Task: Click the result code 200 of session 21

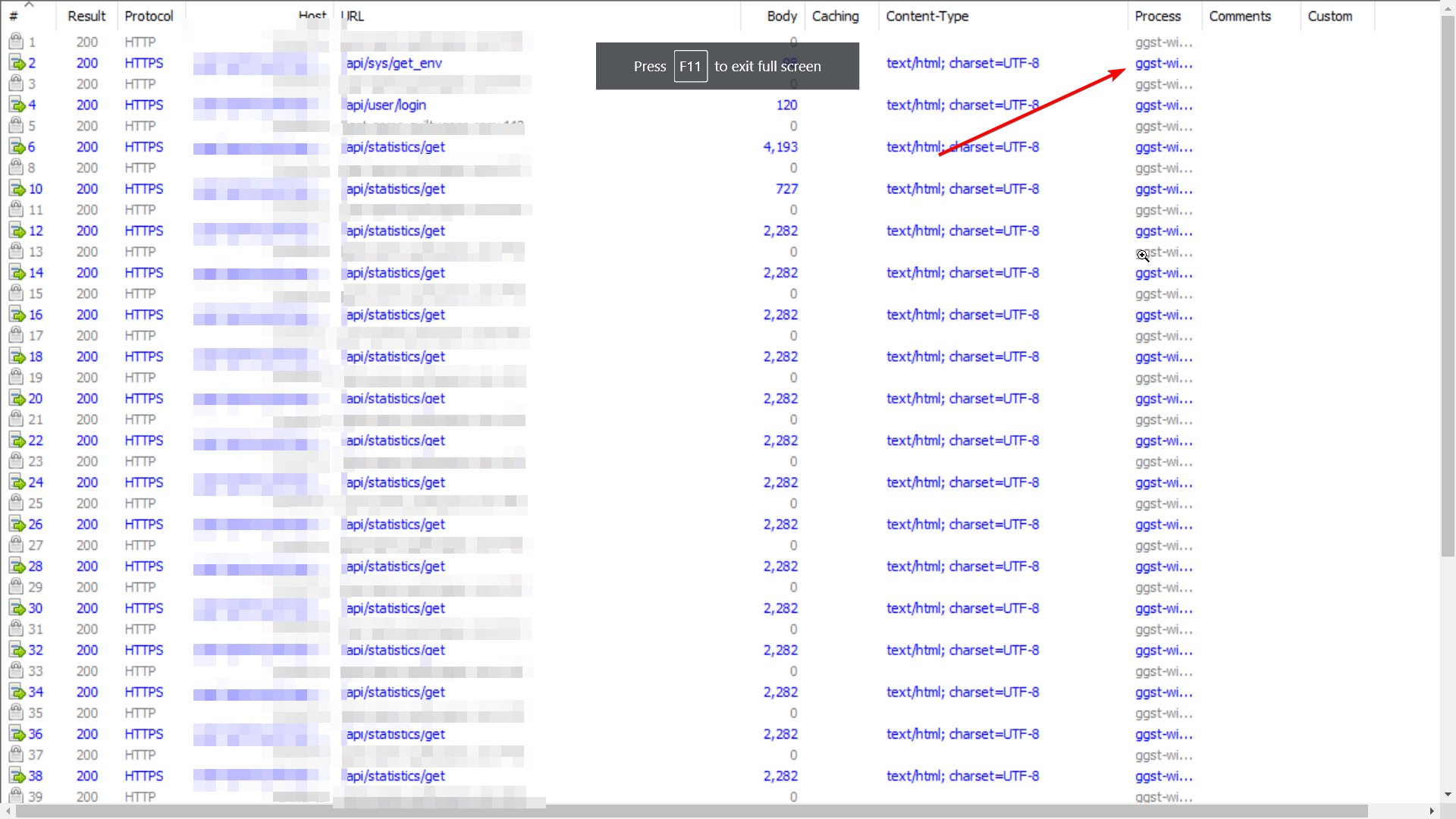Action: pos(87,419)
